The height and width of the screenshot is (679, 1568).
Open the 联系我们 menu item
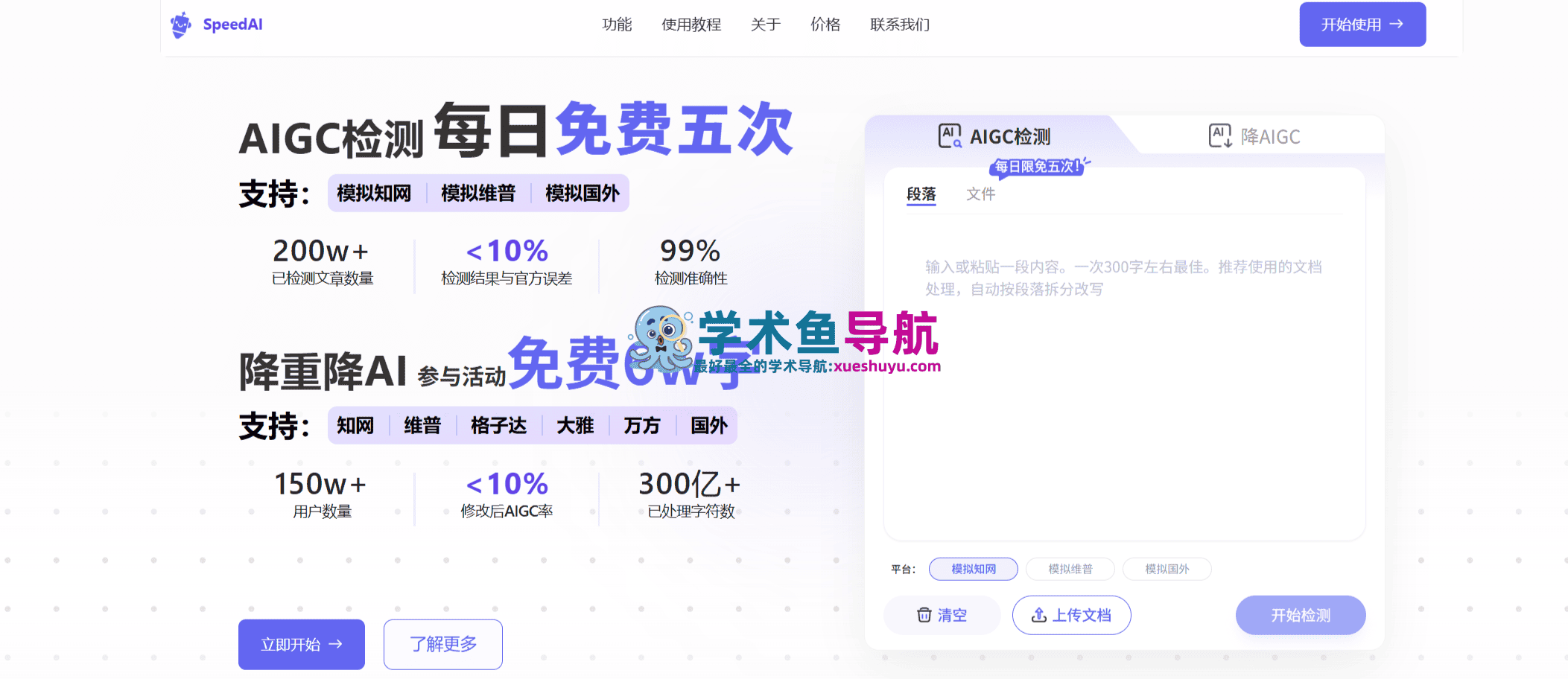(900, 25)
